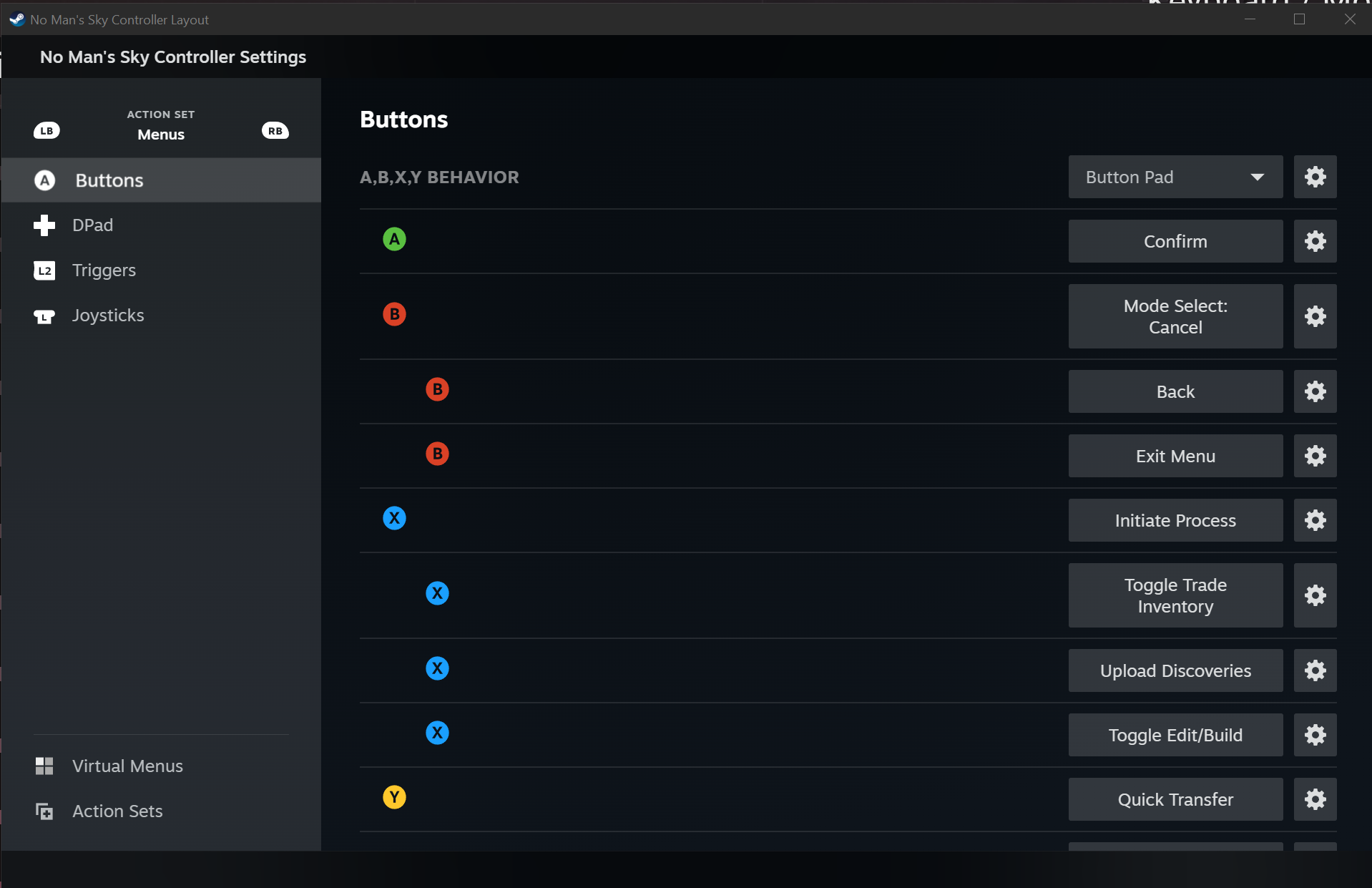Click the green A button icon

tap(394, 239)
